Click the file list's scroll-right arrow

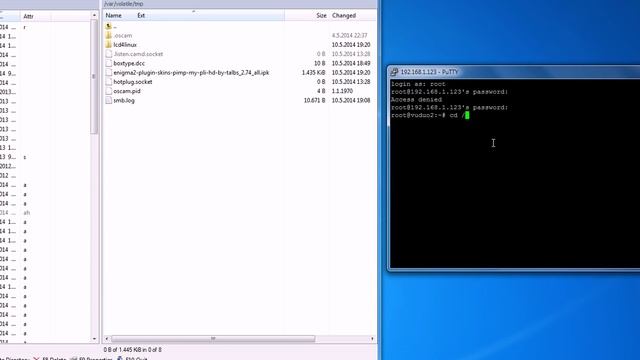[372, 339]
